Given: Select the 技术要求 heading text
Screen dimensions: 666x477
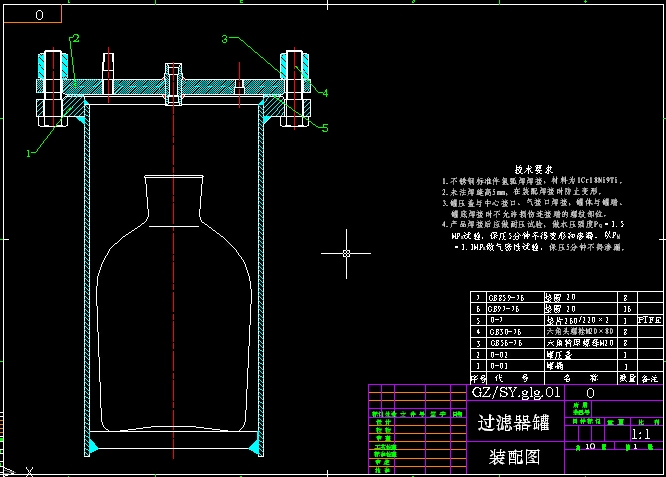Looking at the screenshot, I should click(534, 169).
